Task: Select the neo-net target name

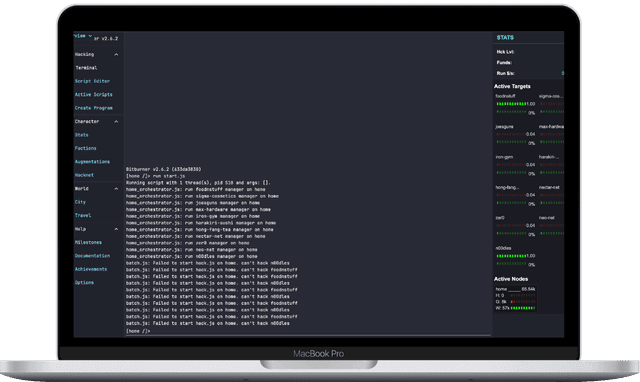Action: 547,218
